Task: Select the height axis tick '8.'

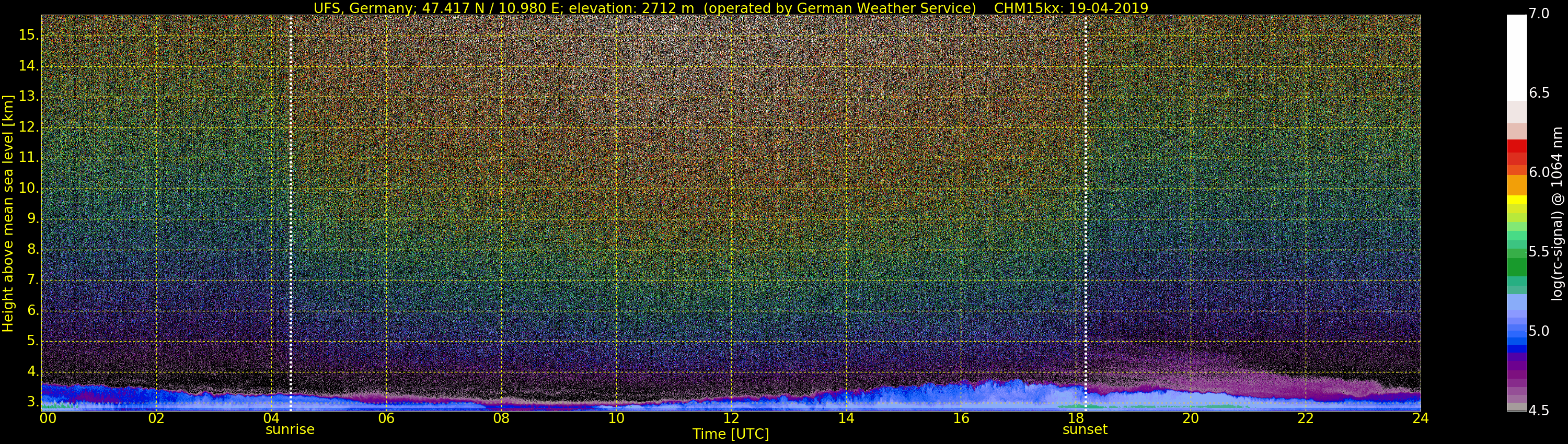Action: point(32,249)
